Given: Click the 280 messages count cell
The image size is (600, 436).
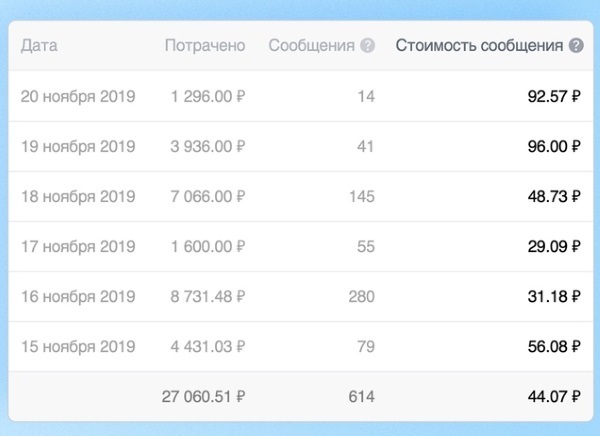Looking at the screenshot, I should coord(362,297).
